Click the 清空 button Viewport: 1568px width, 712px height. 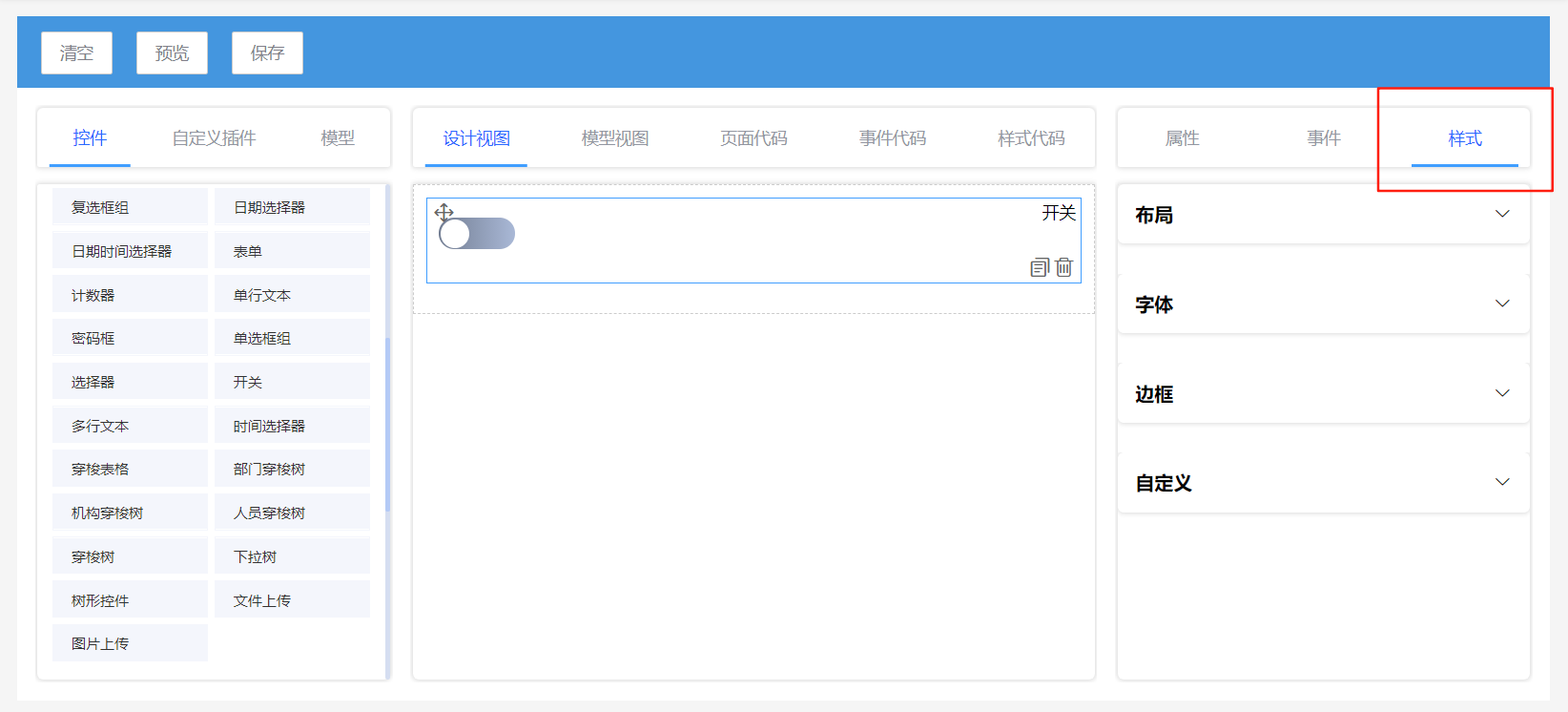click(76, 52)
